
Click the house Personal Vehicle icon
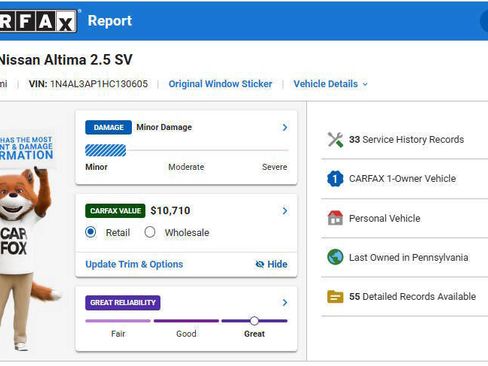point(335,218)
